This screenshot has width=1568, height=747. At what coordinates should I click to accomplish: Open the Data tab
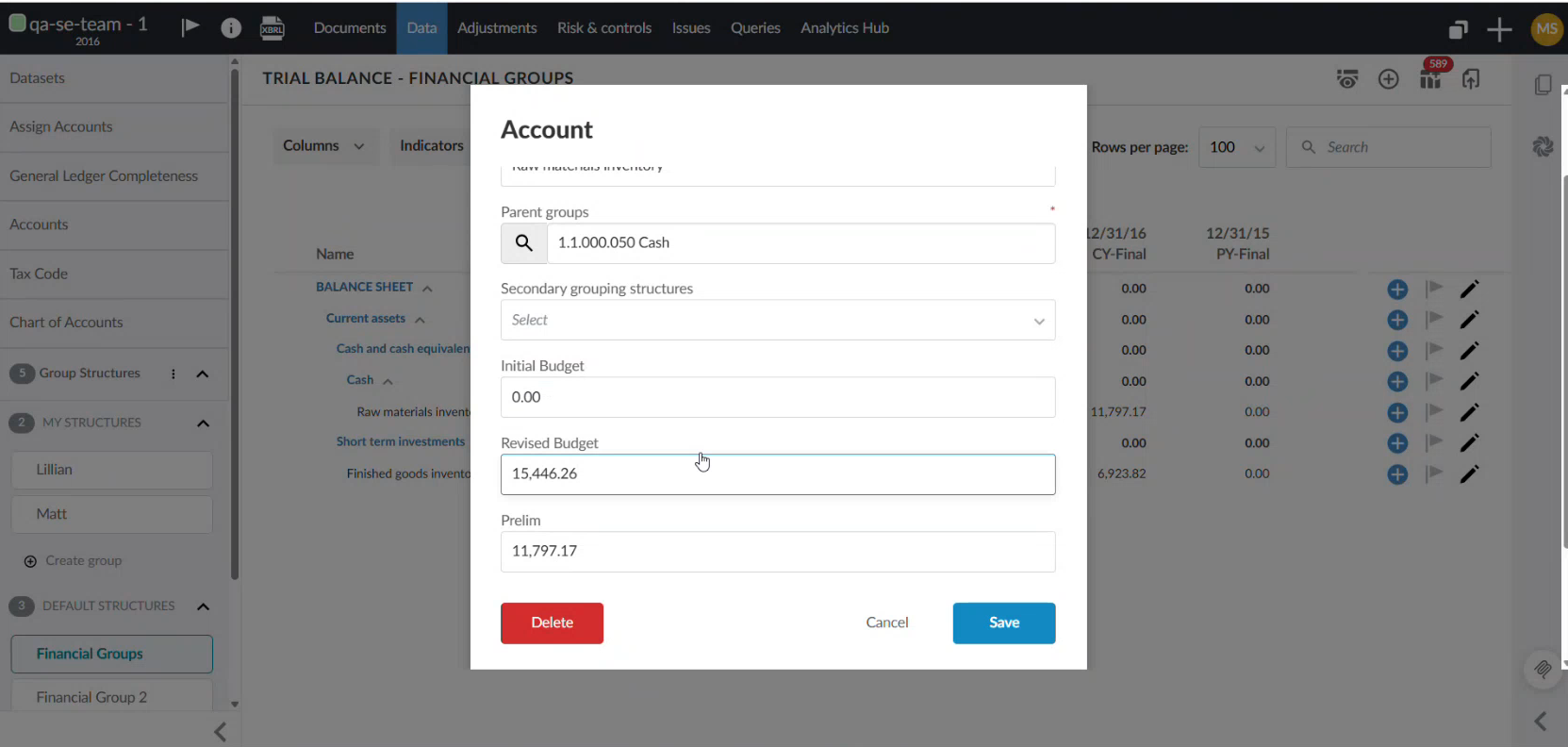[421, 28]
